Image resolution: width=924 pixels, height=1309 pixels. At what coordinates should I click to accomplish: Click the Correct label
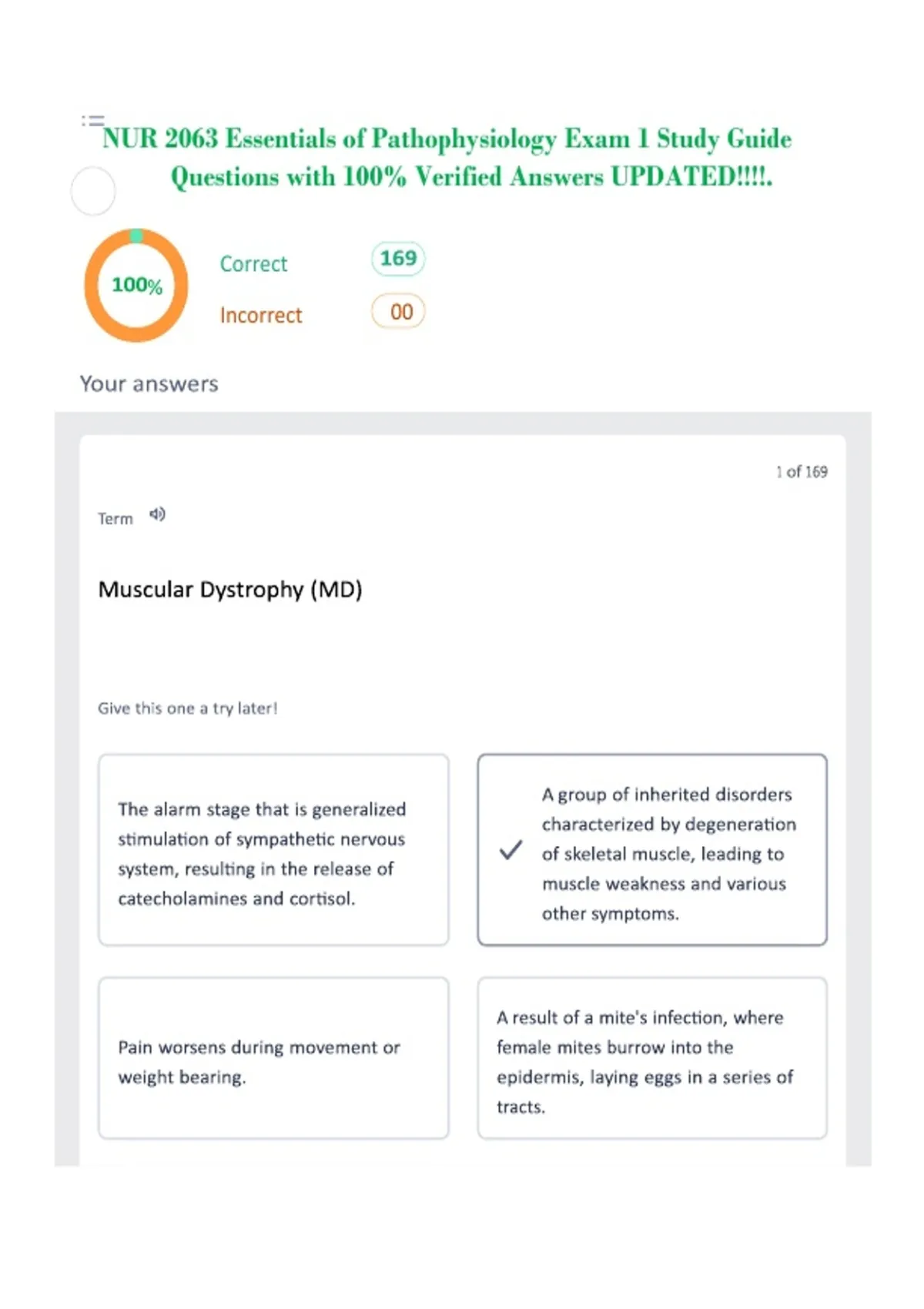253,264
